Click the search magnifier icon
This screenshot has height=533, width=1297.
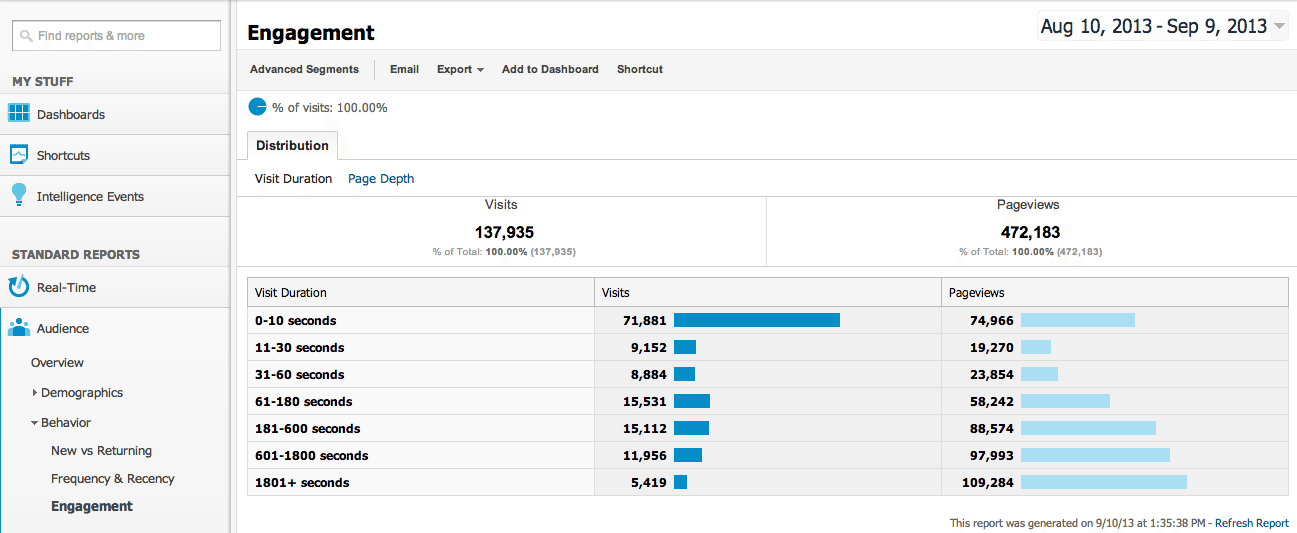(x=26, y=36)
